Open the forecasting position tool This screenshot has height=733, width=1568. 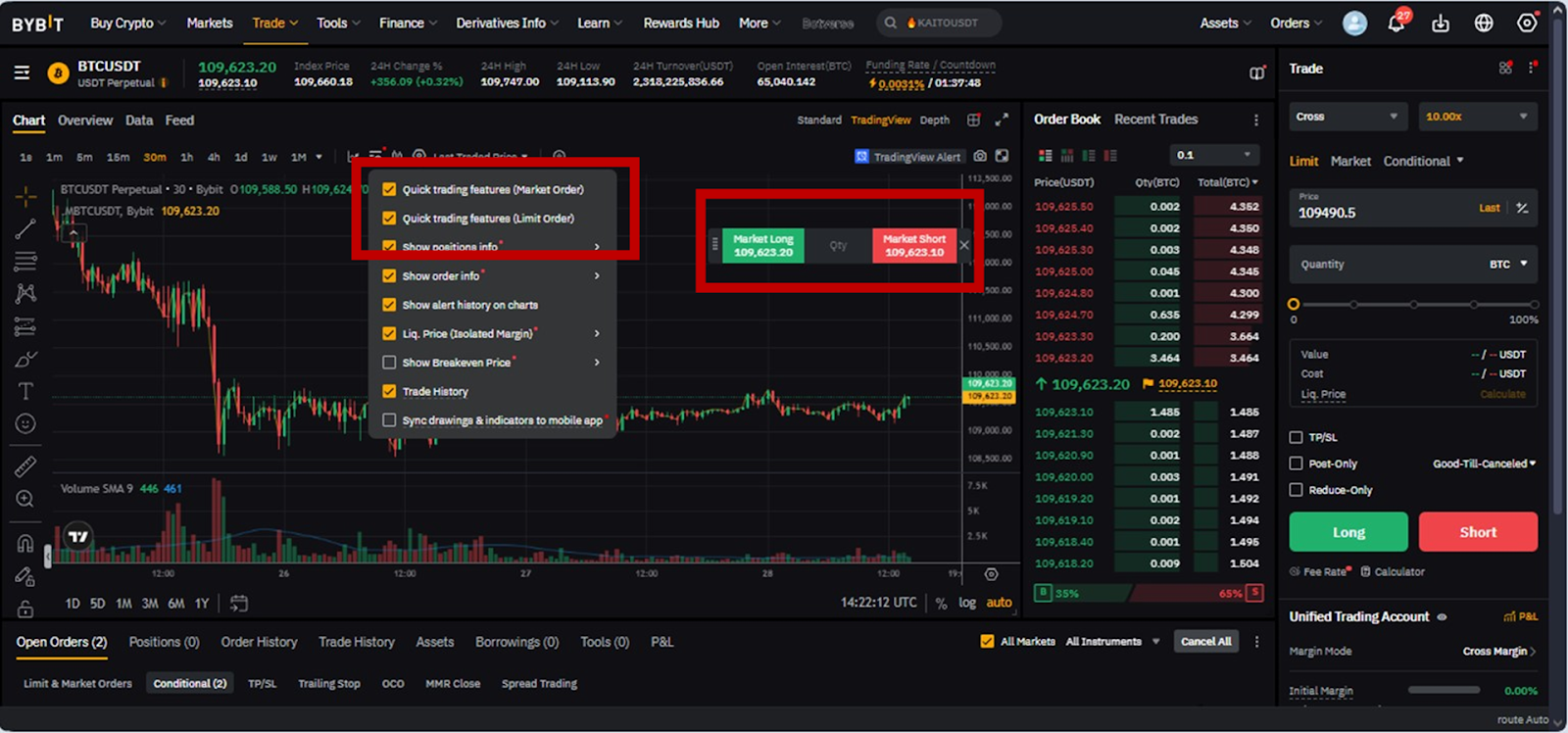click(25, 326)
